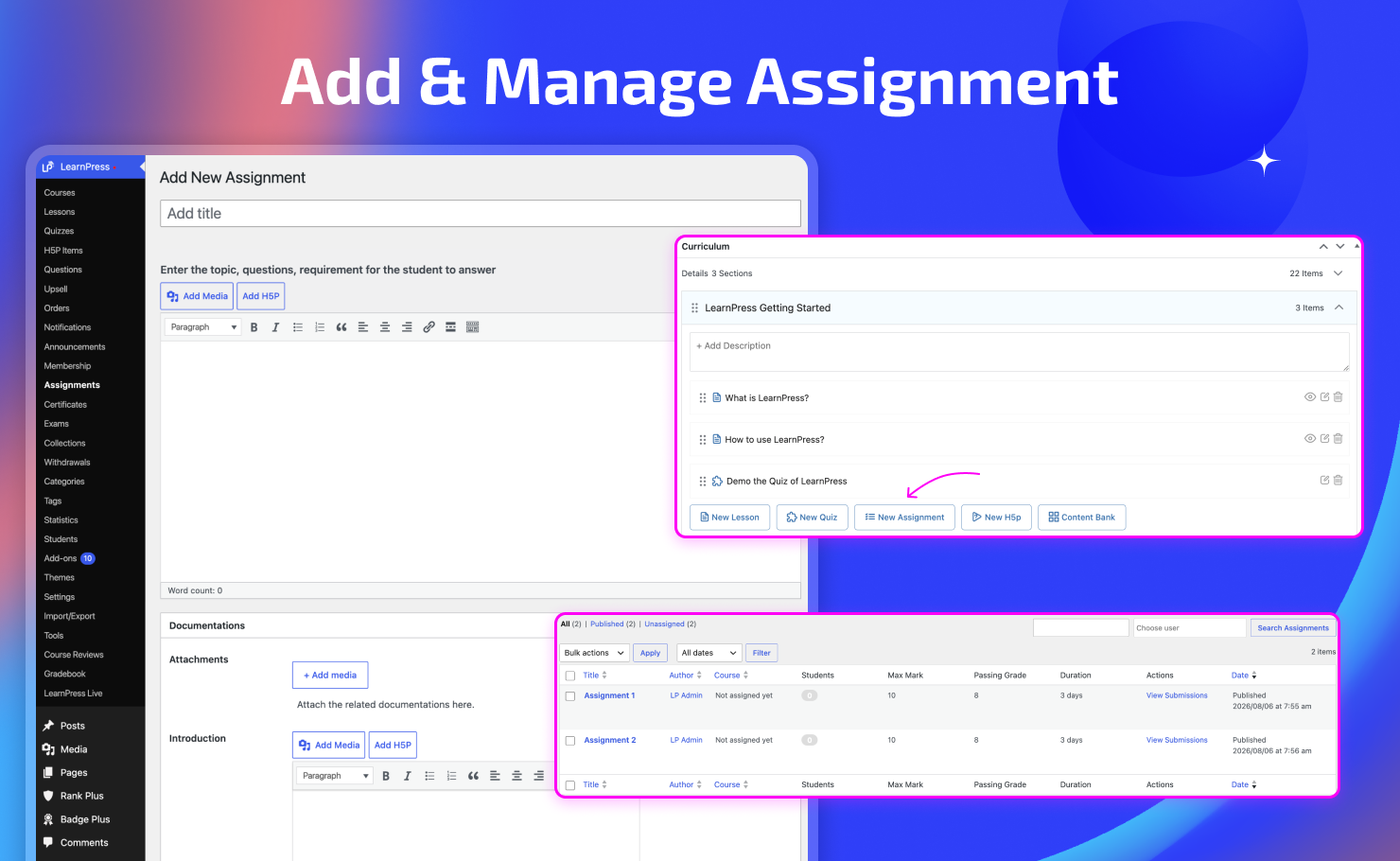1400x861 pixels.
Task: Insert a bulleted list in main editor
Action: [297, 327]
